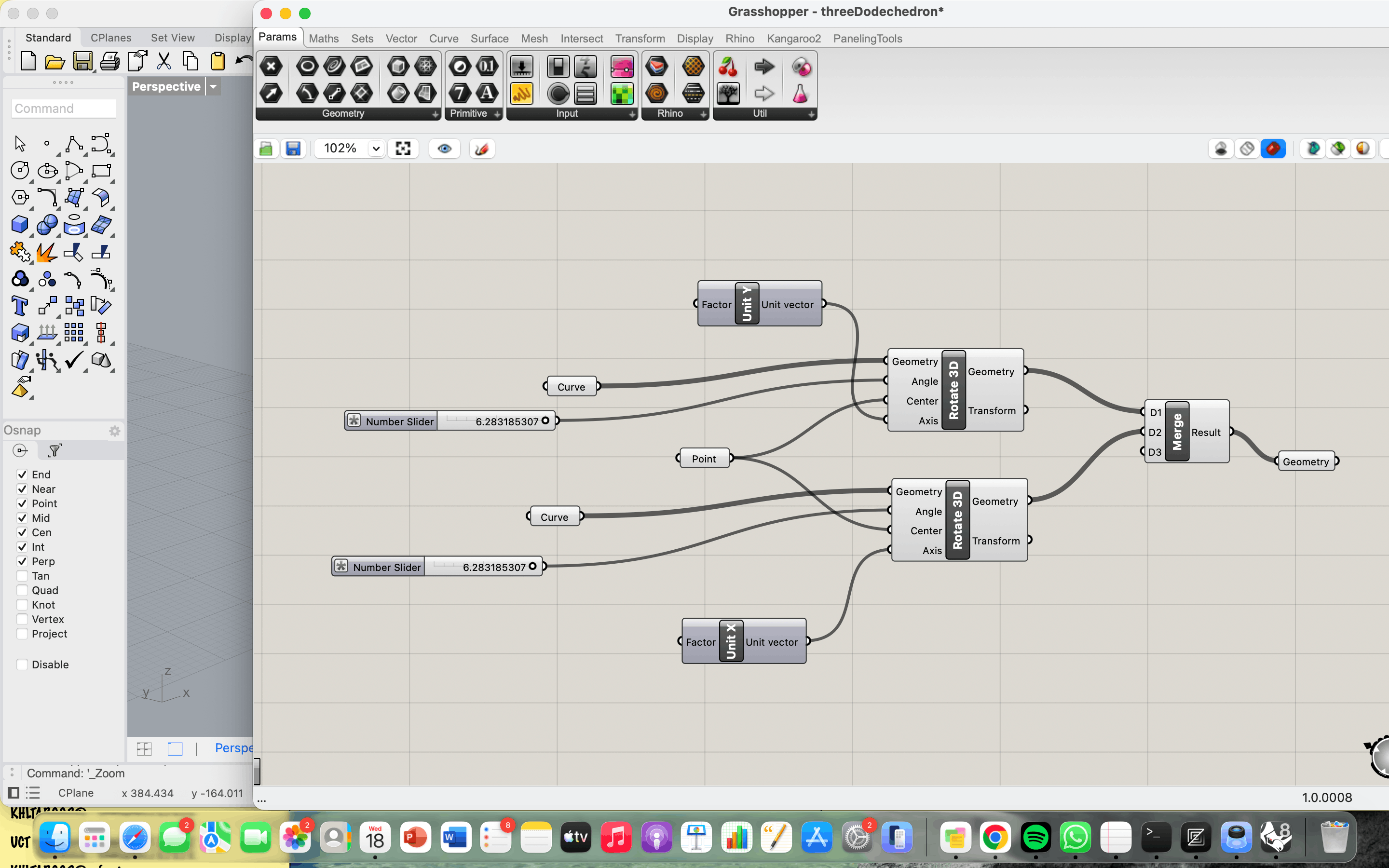Click the Rhino open file folder icon
Image resolution: width=1389 pixels, height=868 pixels.
(x=55, y=61)
